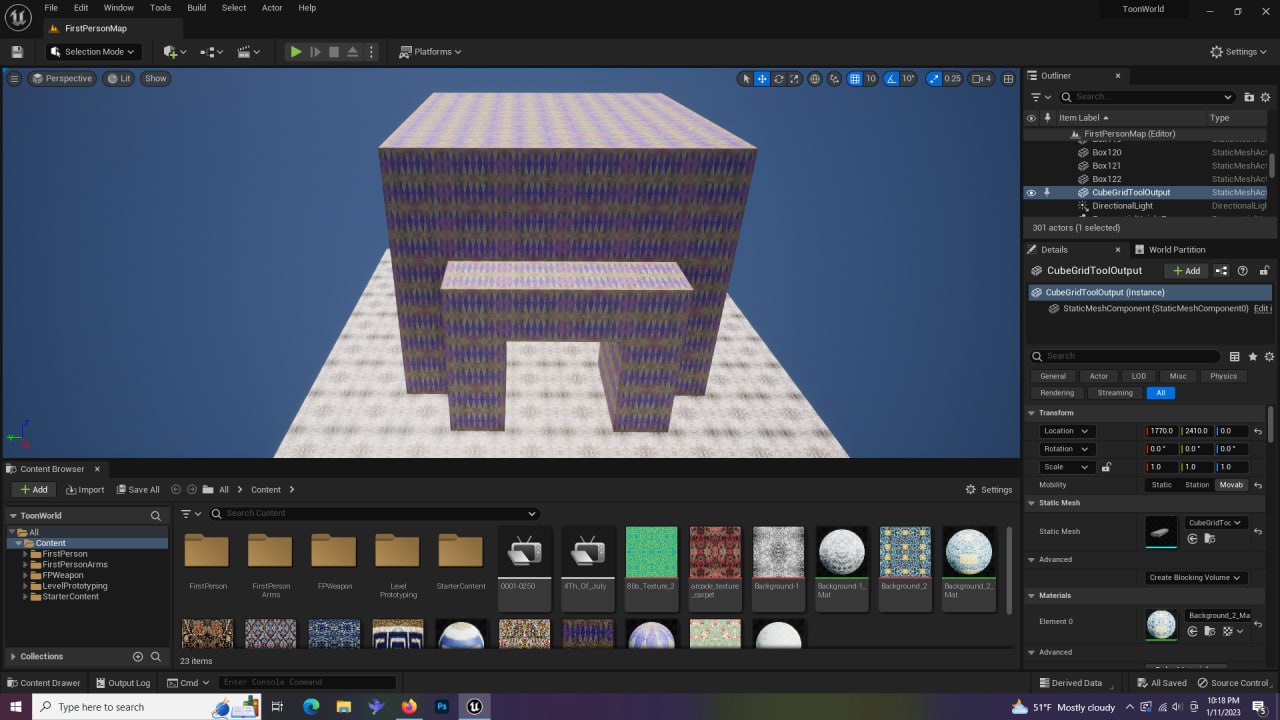This screenshot has height=720, width=1280.
Task: Open the Actor menu
Action: (x=272, y=8)
